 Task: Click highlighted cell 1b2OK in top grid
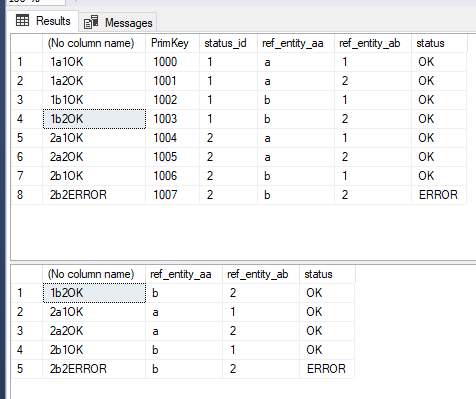pos(94,119)
